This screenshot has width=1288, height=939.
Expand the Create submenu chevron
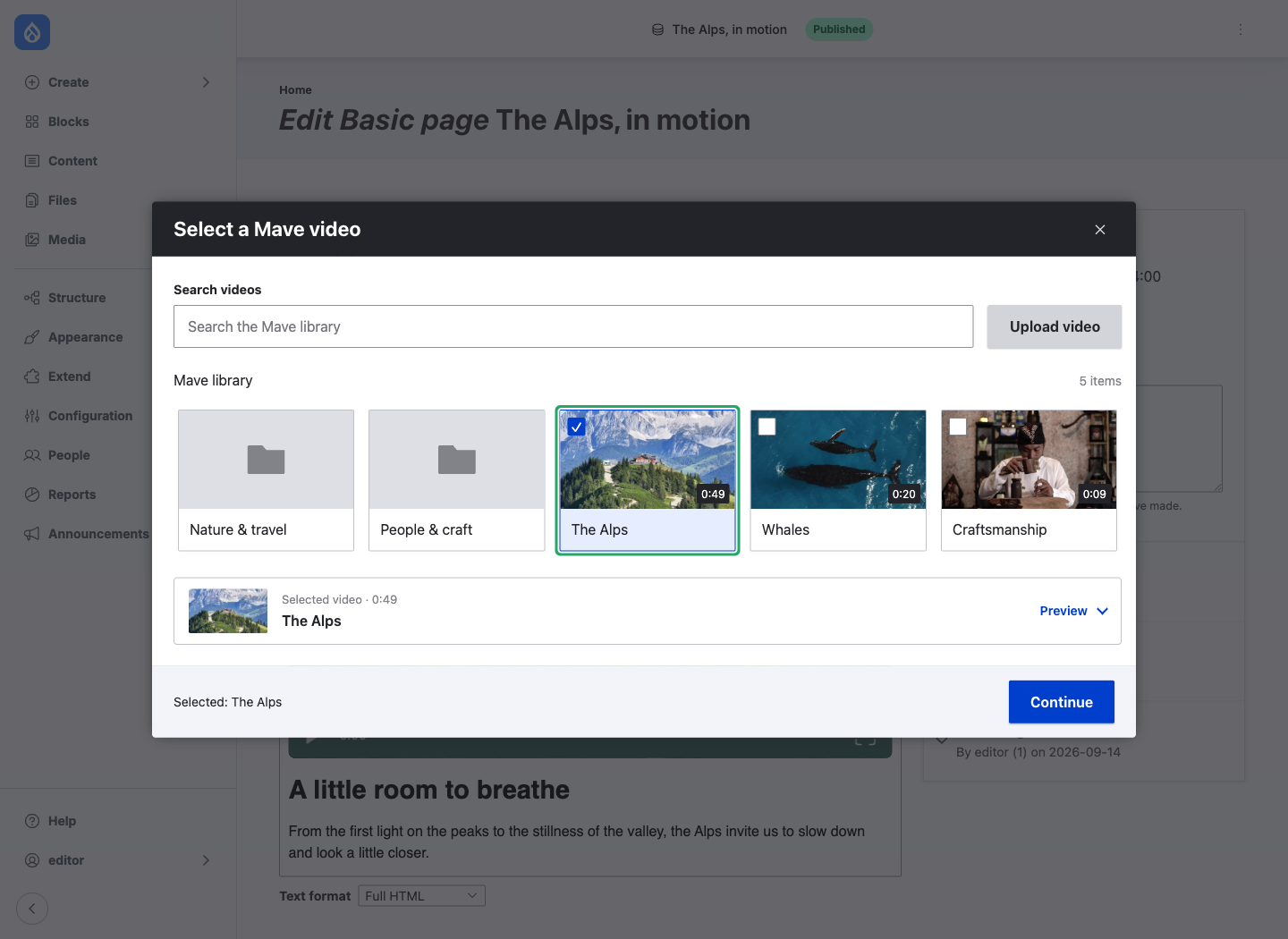pos(206,82)
